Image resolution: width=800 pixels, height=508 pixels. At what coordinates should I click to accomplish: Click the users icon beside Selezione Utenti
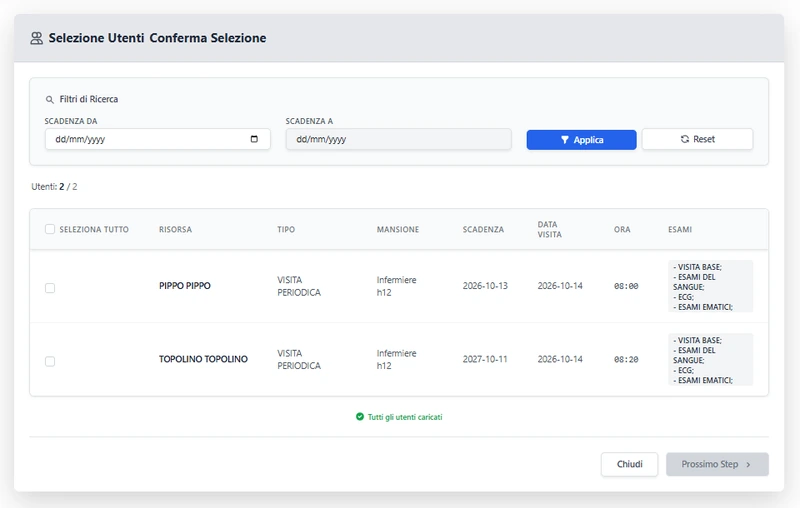pyautogui.click(x=37, y=38)
